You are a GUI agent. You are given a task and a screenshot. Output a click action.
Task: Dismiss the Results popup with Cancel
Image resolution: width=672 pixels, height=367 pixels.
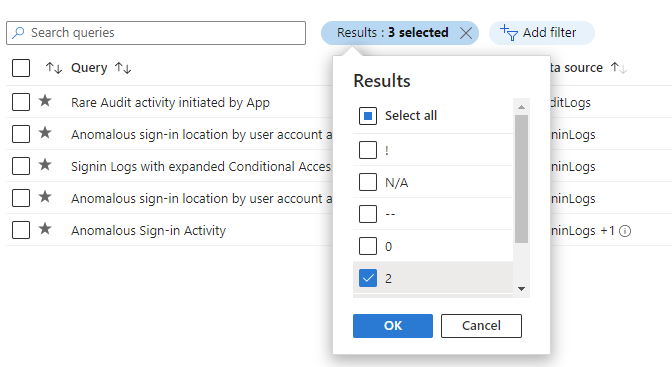(481, 326)
